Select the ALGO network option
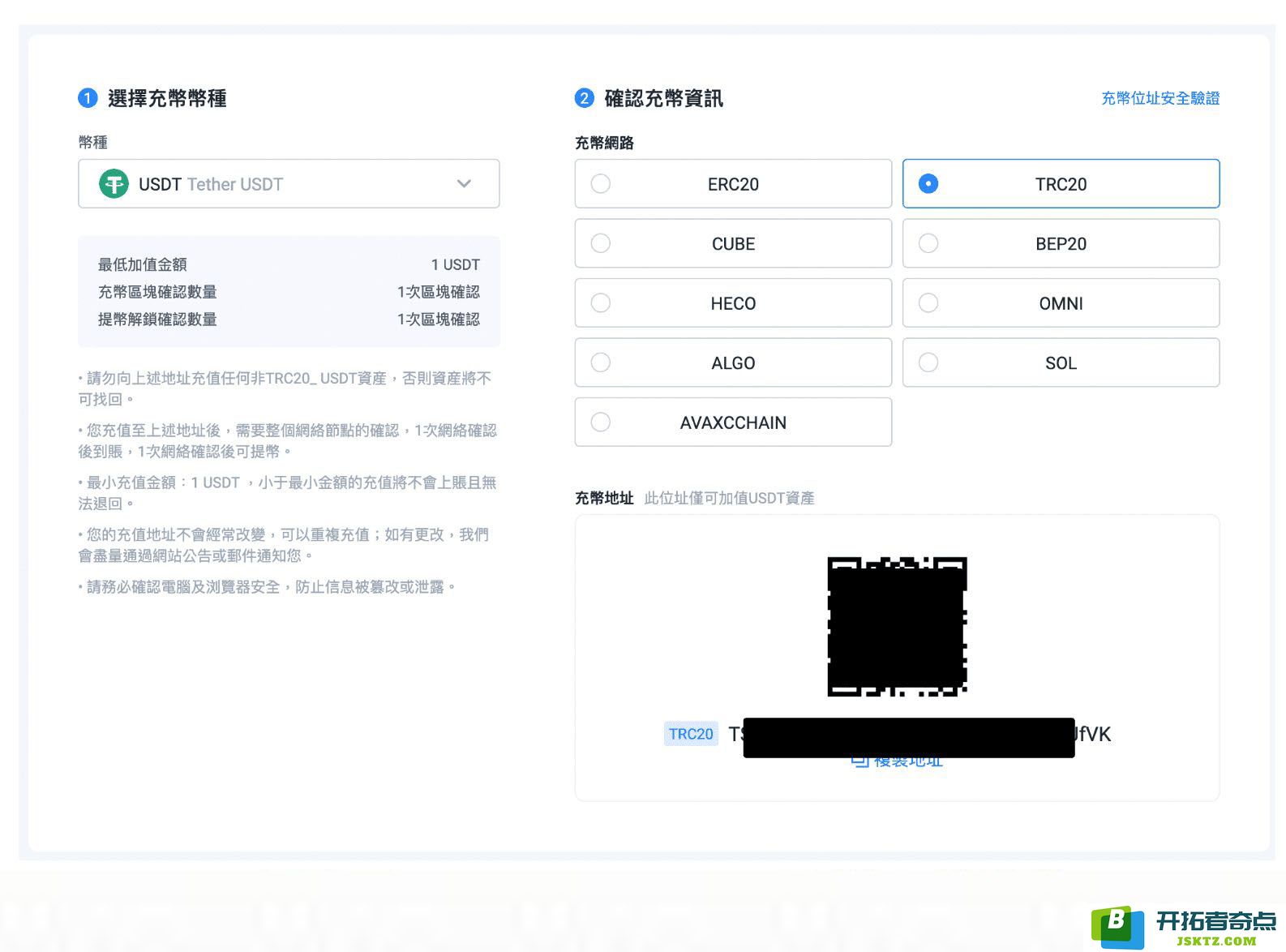1286x952 pixels. [733, 362]
